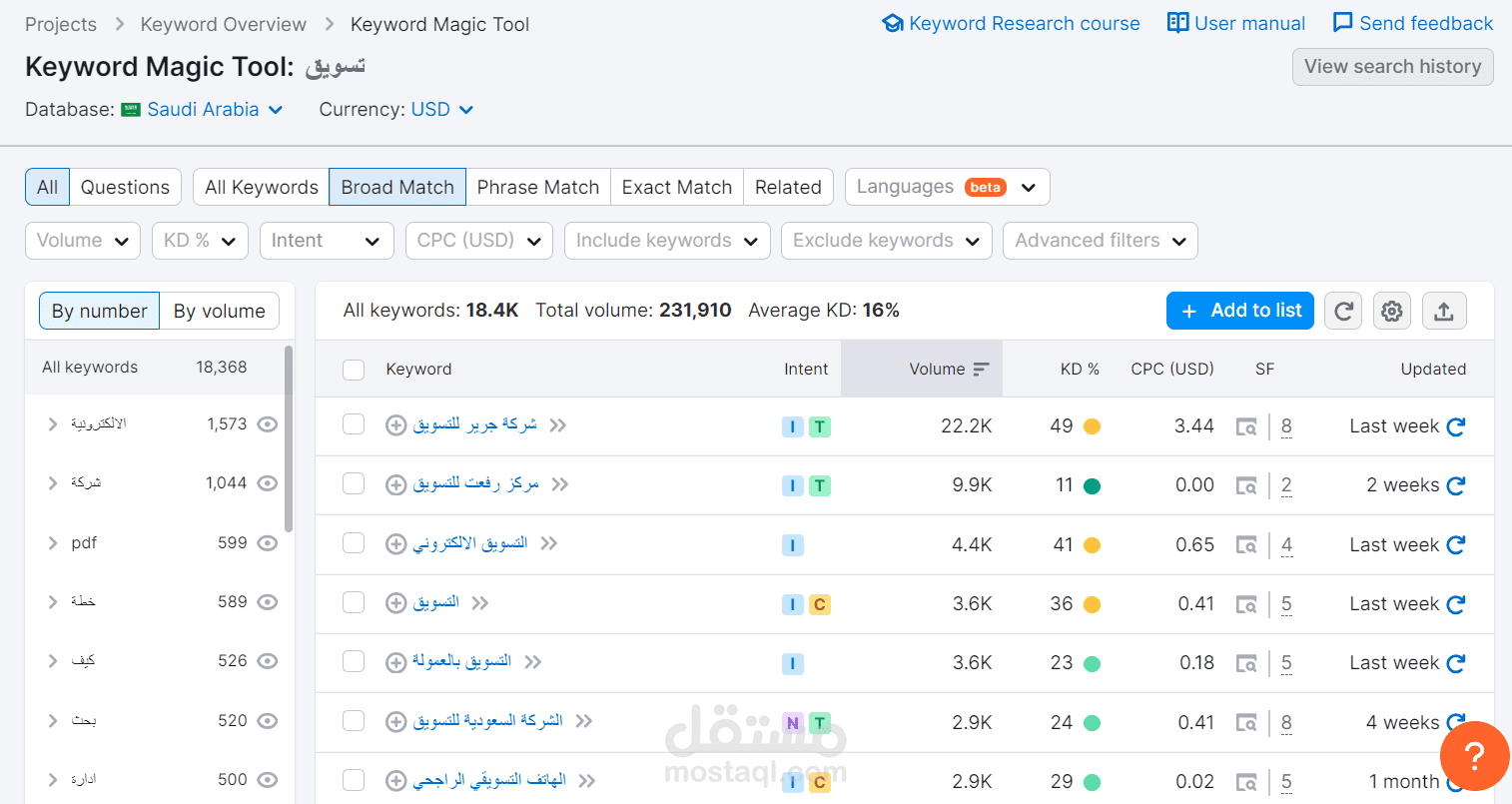Click the keyword groups panel scrollbar
This screenshot has height=804, width=1512.
point(289,439)
